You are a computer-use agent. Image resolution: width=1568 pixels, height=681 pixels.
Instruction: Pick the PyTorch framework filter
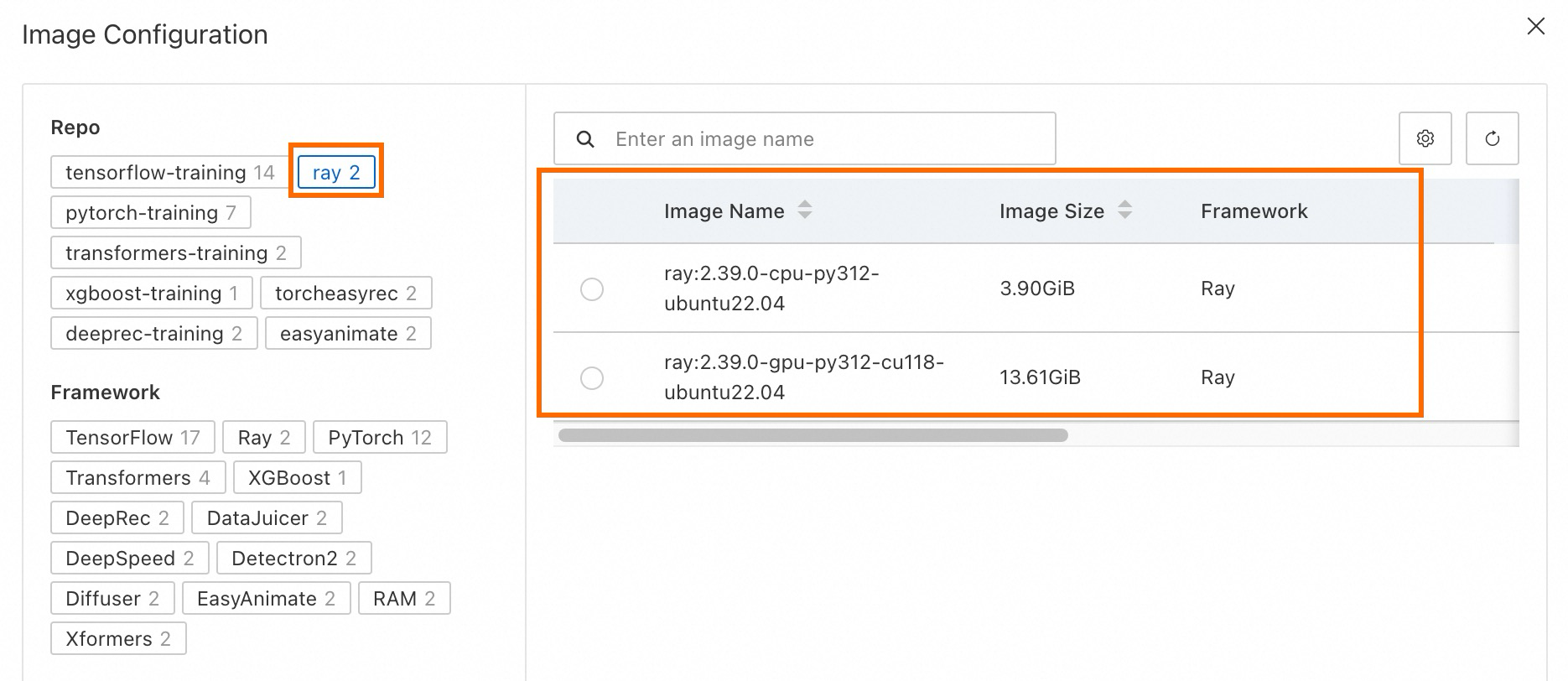pos(379,438)
